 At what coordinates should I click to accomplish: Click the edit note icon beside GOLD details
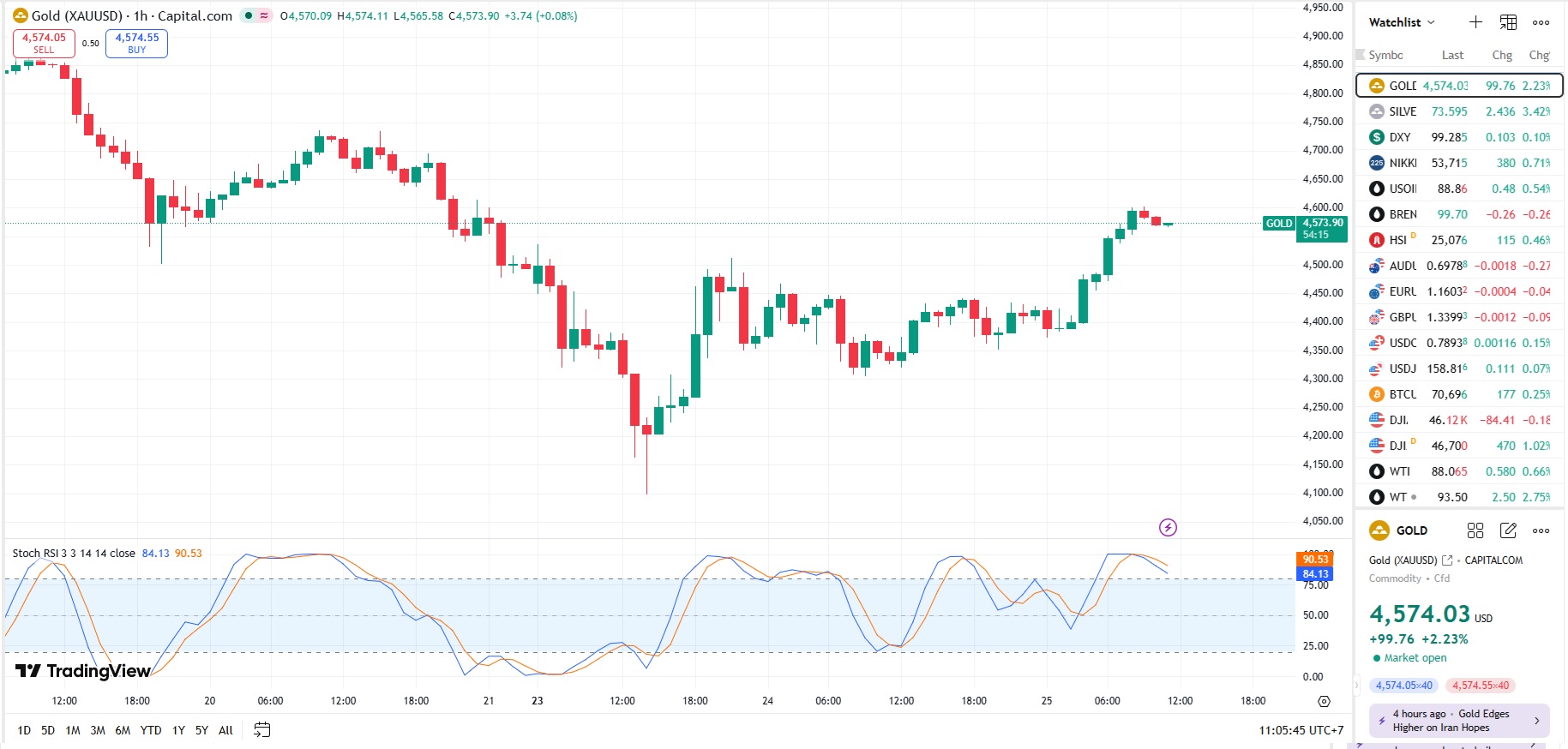tap(1508, 530)
